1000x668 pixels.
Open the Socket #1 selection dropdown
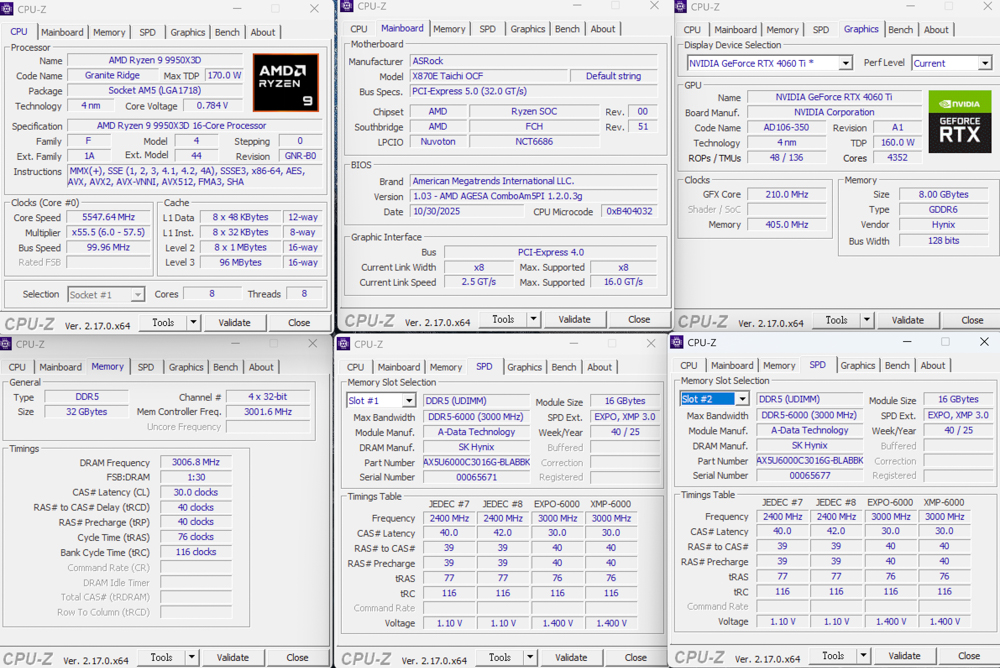click(x=137, y=295)
